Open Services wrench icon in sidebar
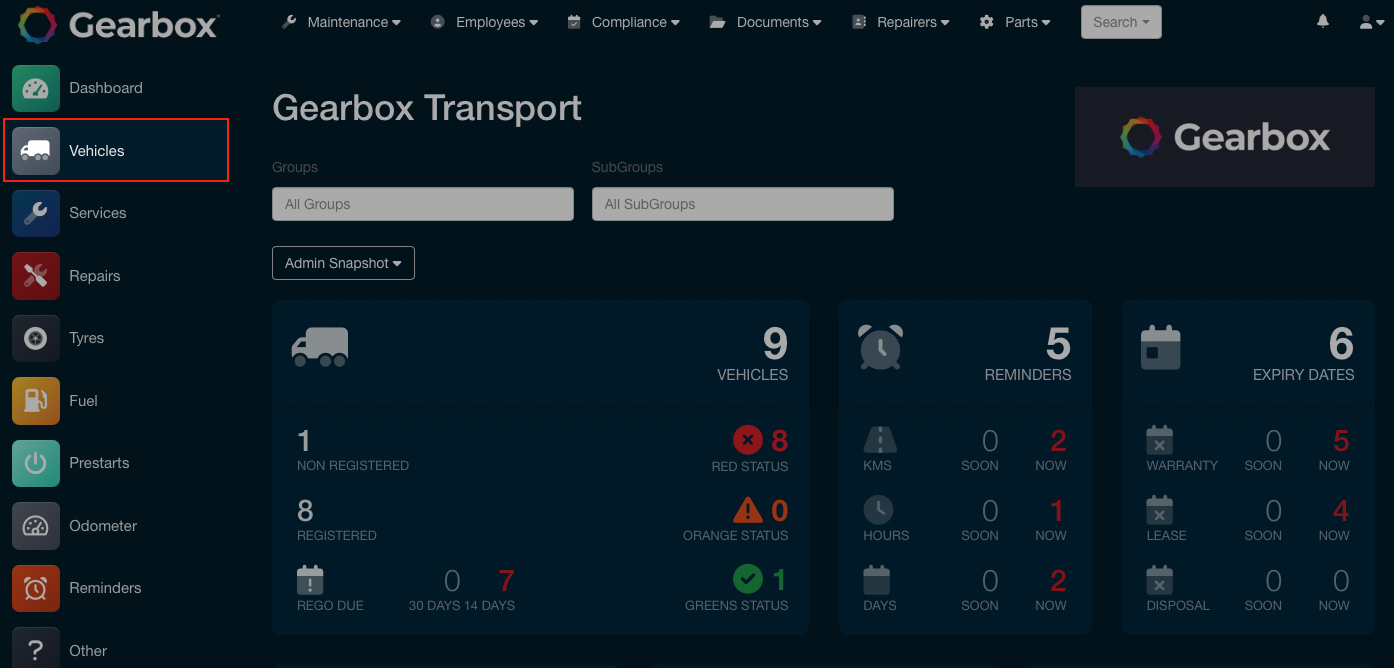 [x=36, y=213]
